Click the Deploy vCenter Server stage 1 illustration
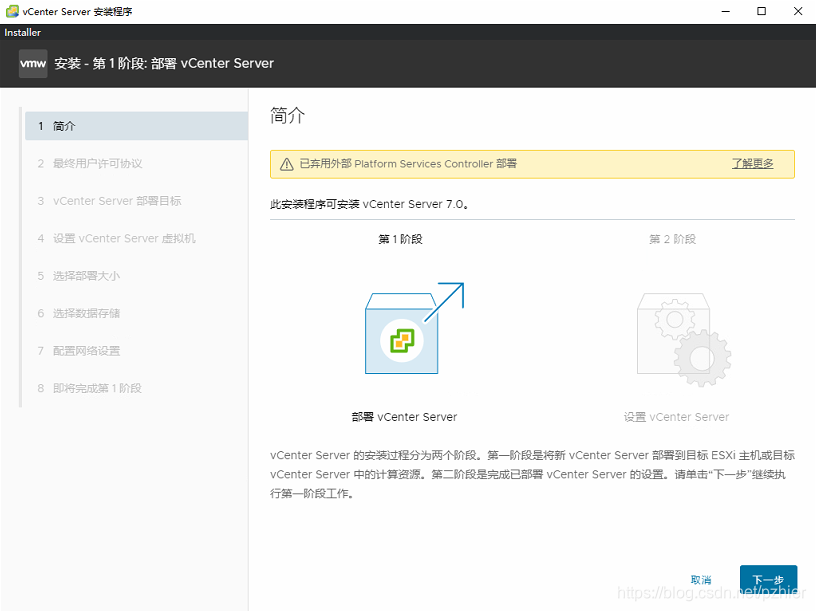The width and height of the screenshot is (816, 611). point(414,328)
